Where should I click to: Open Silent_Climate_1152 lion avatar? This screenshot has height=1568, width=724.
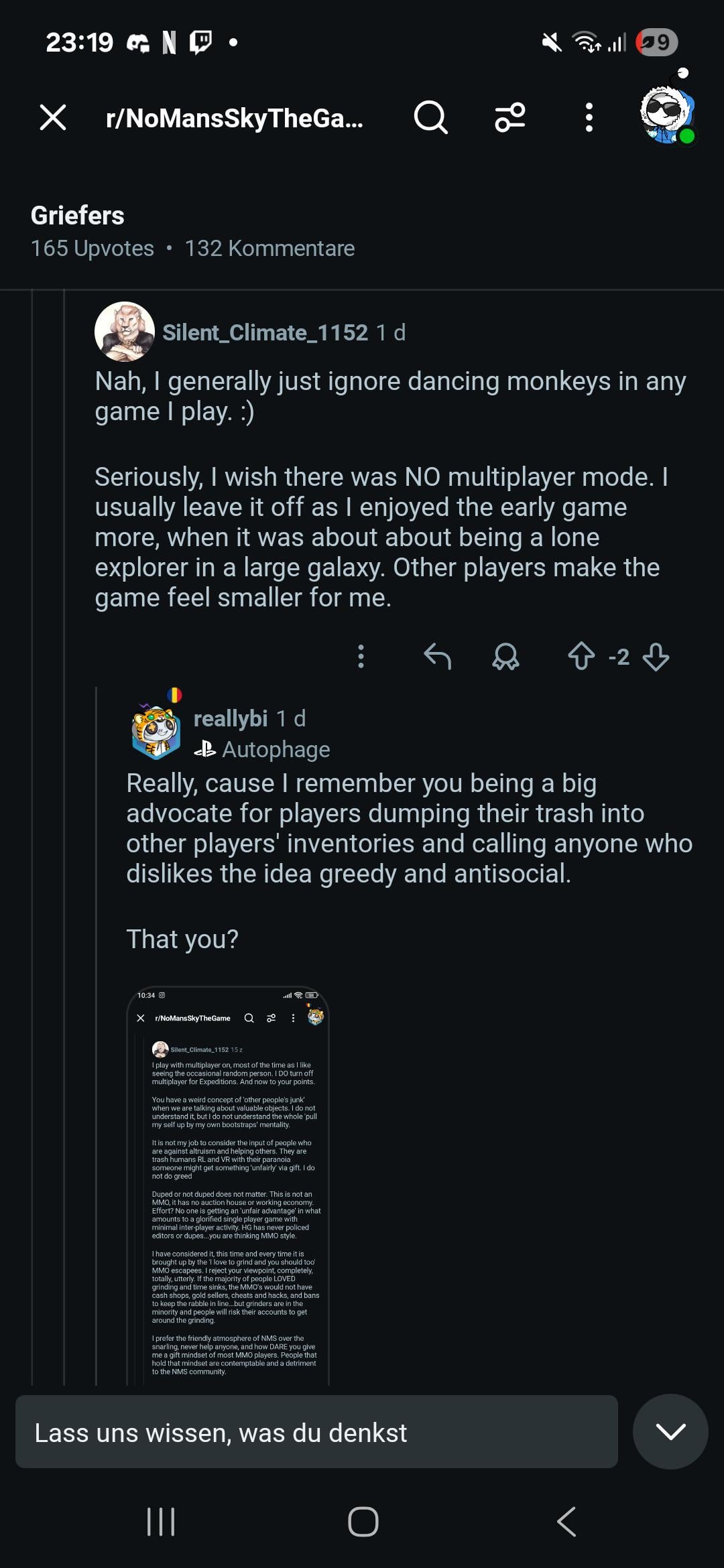click(x=124, y=332)
